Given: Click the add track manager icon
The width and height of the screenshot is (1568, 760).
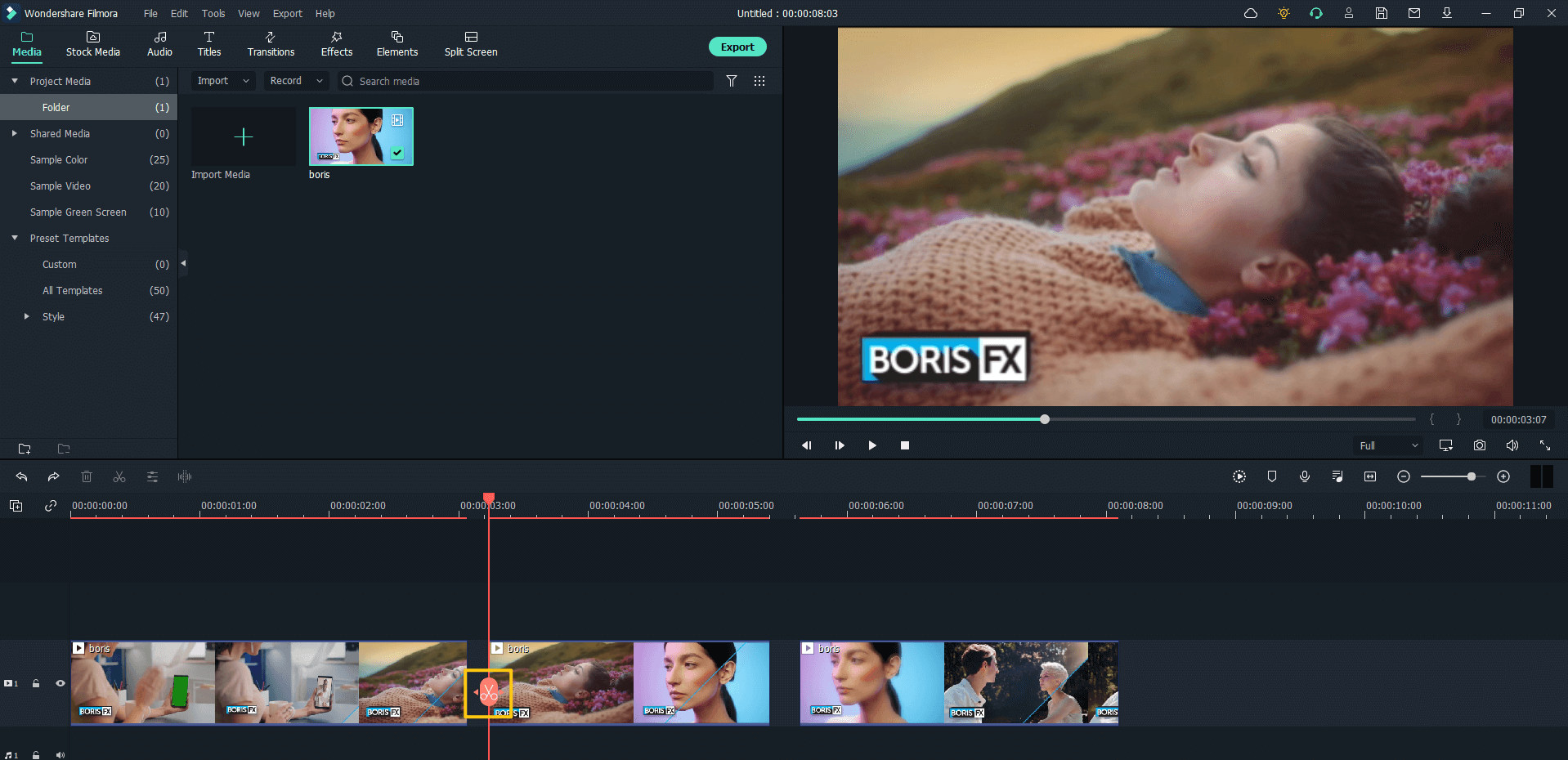Looking at the screenshot, I should point(16,506).
